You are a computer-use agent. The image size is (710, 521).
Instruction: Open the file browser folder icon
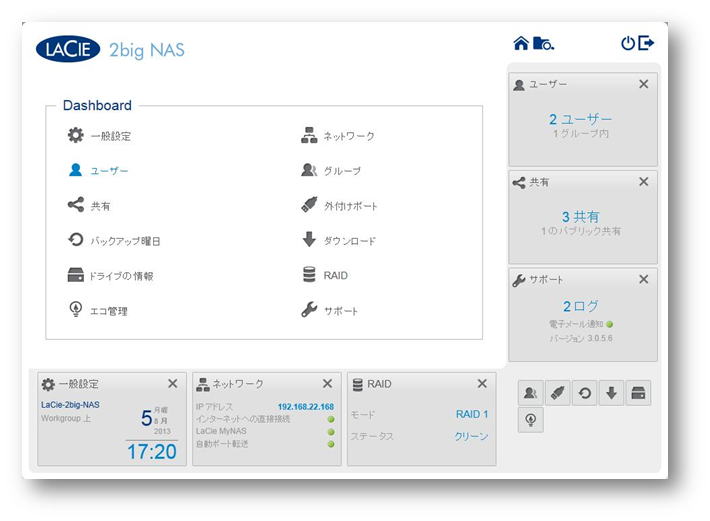543,43
